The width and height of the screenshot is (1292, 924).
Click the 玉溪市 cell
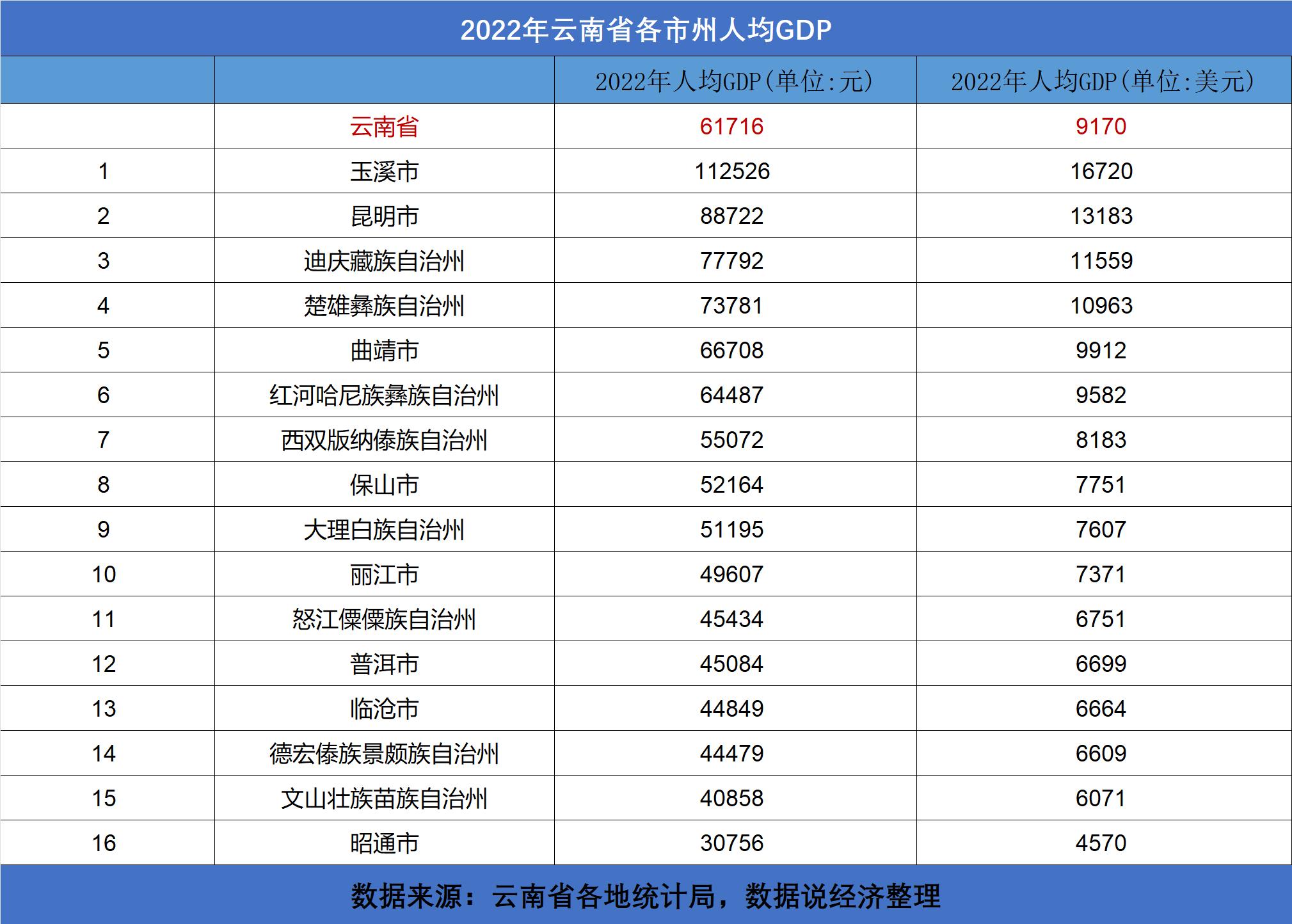(x=384, y=171)
